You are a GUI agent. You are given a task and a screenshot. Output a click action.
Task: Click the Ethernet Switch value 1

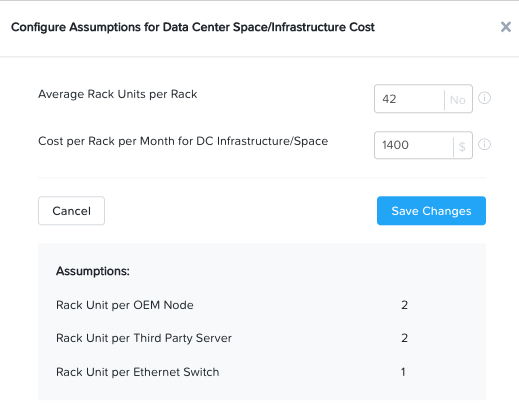coord(403,372)
